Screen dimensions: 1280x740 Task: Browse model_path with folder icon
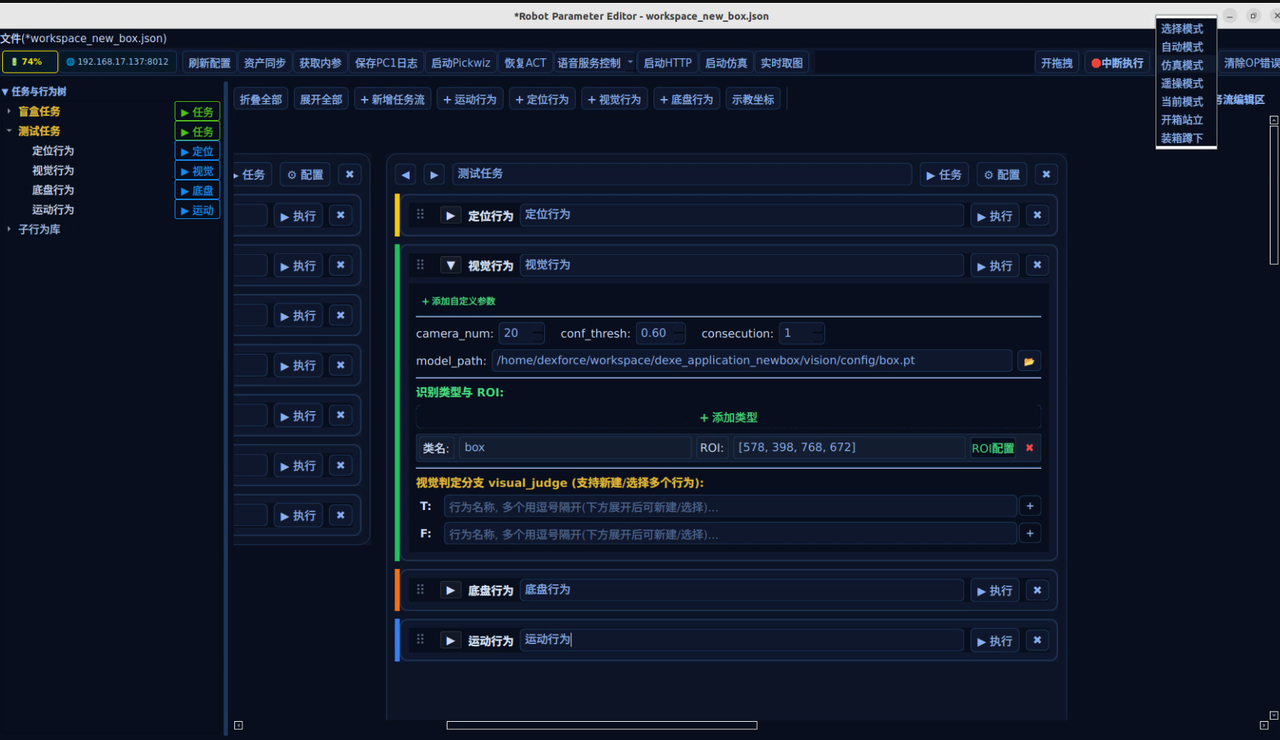1029,361
